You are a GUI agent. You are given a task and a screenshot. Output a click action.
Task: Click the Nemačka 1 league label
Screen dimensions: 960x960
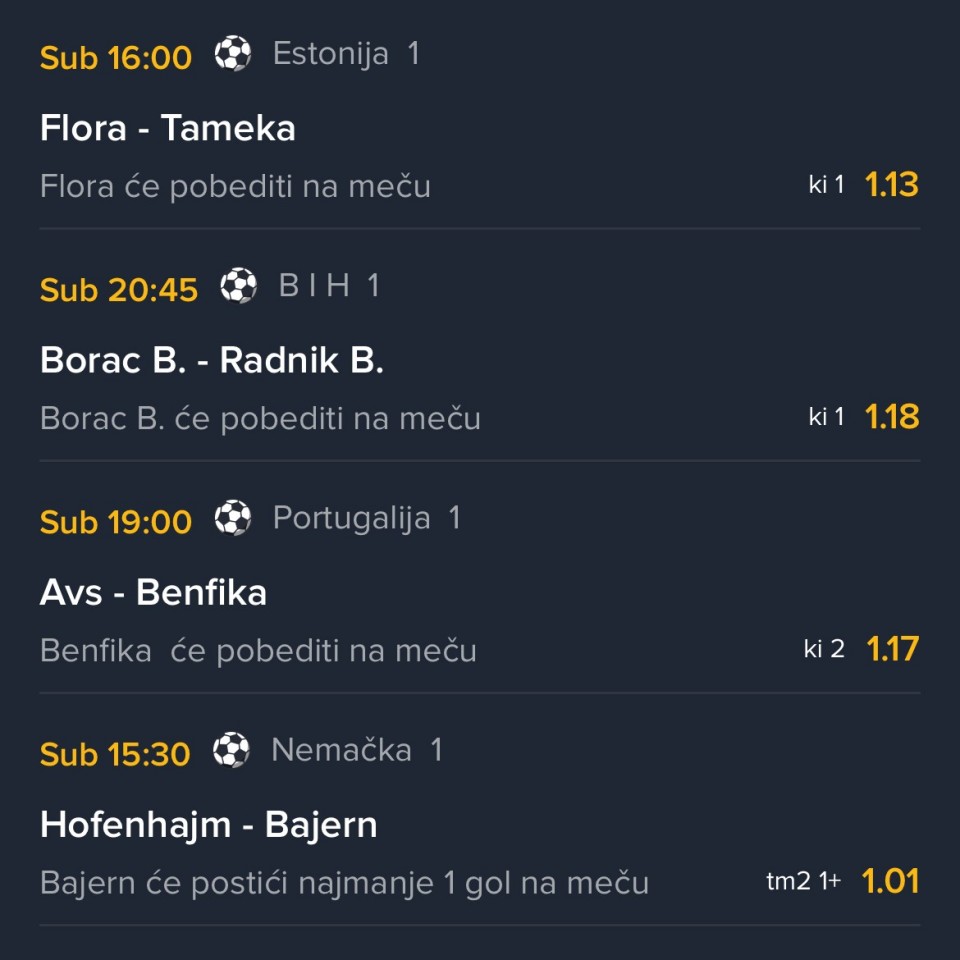(x=356, y=750)
